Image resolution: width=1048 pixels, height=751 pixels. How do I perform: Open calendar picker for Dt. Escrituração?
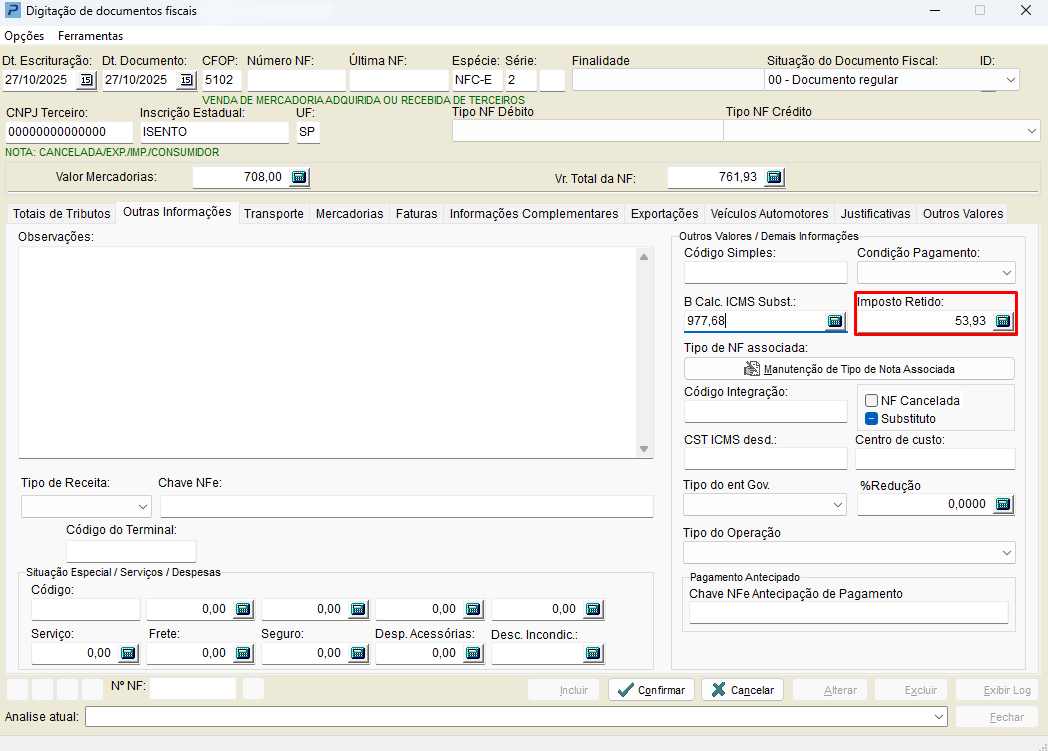click(x=86, y=80)
